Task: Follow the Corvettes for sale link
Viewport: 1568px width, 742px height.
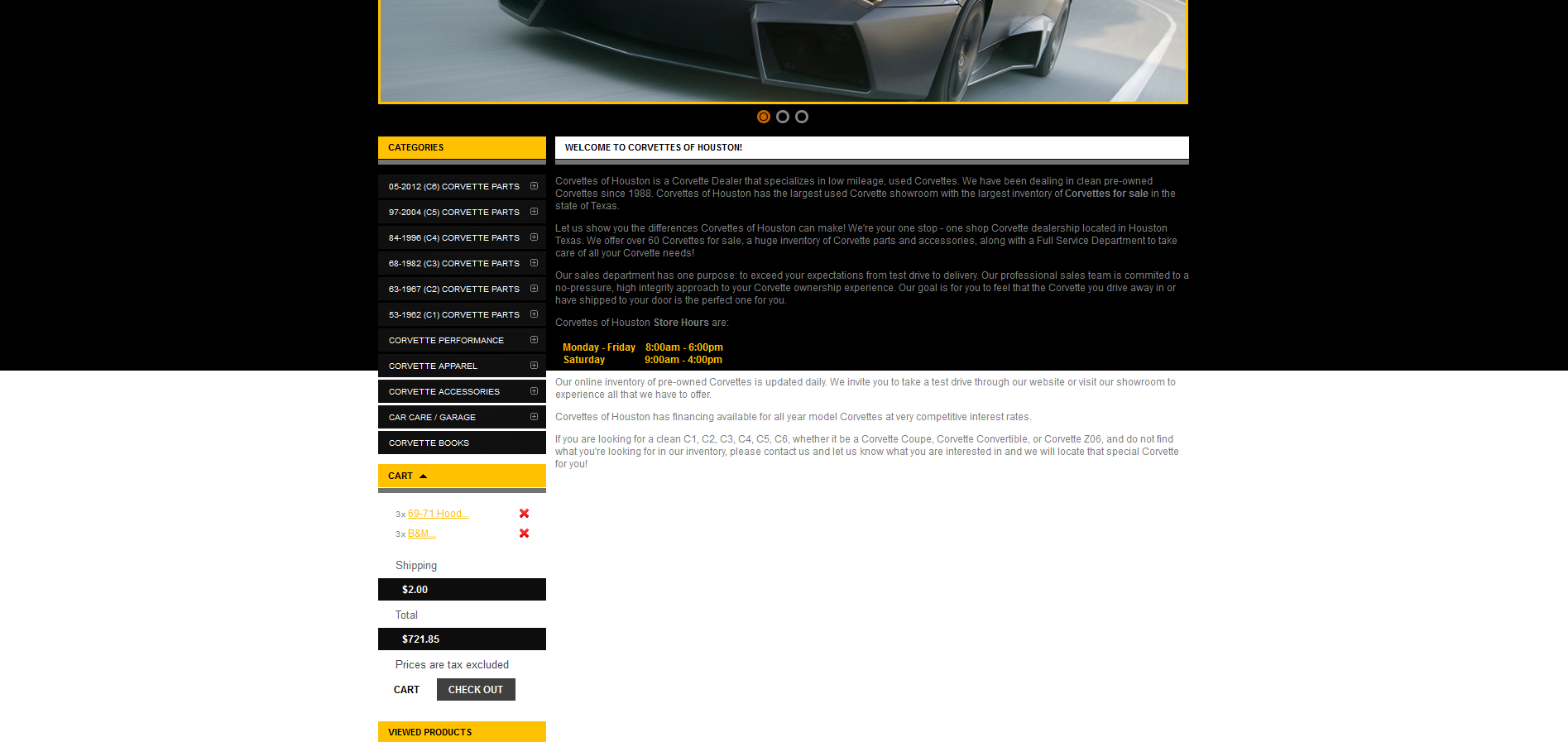Action: point(1106,194)
